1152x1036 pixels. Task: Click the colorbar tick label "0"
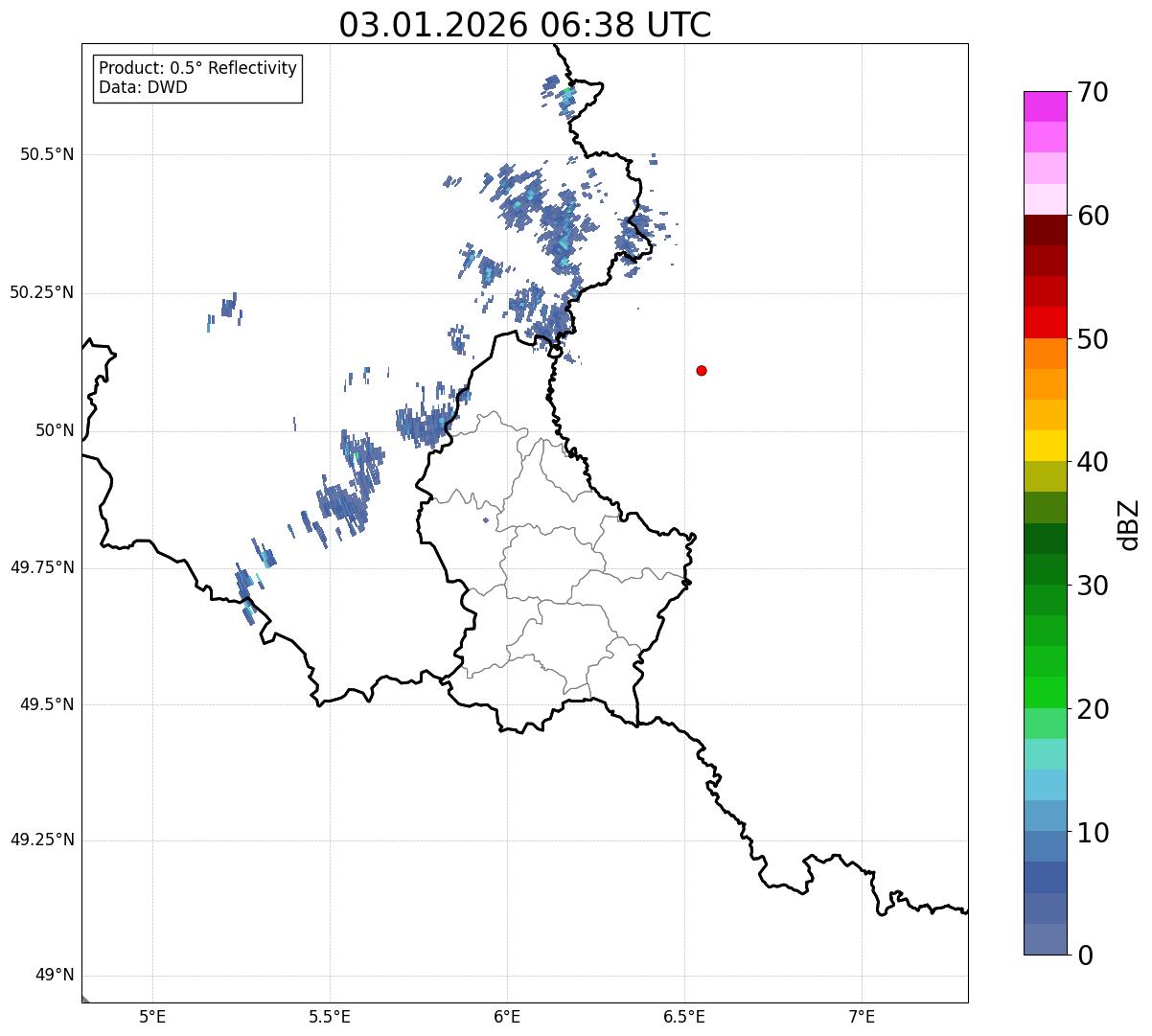pos(1084,955)
